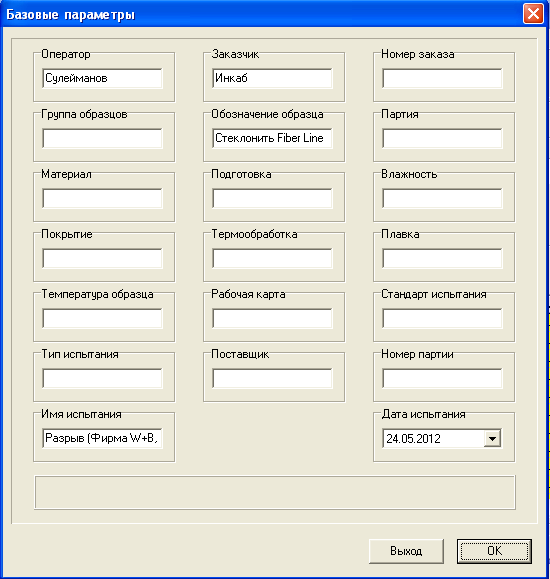Click the Стандарт испытания input field
The width and height of the screenshot is (550, 579).
(x=442, y=318)
